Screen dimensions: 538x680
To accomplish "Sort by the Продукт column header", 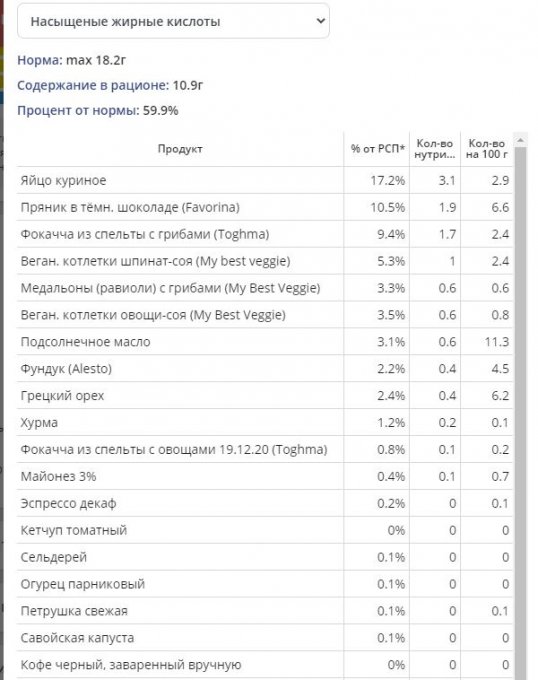I will point(180,149).
